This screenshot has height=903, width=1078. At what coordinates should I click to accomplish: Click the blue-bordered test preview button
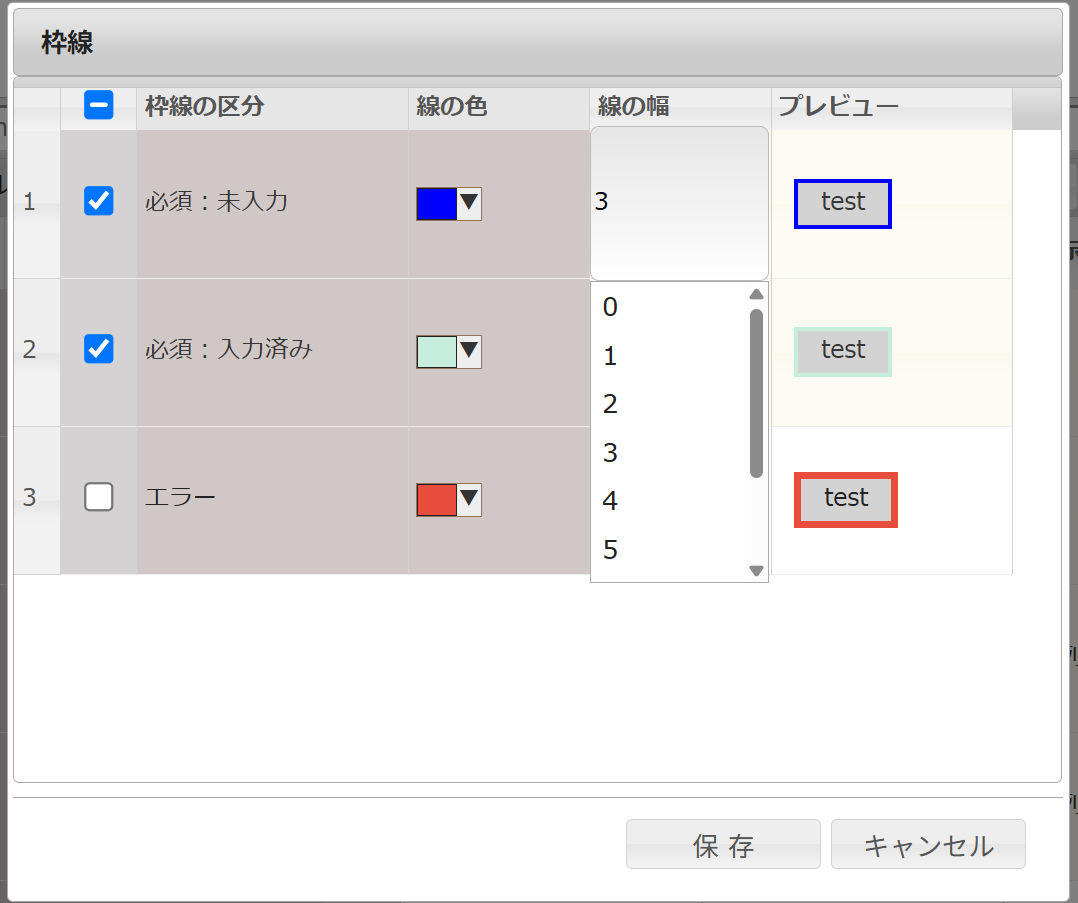[843, 204]
